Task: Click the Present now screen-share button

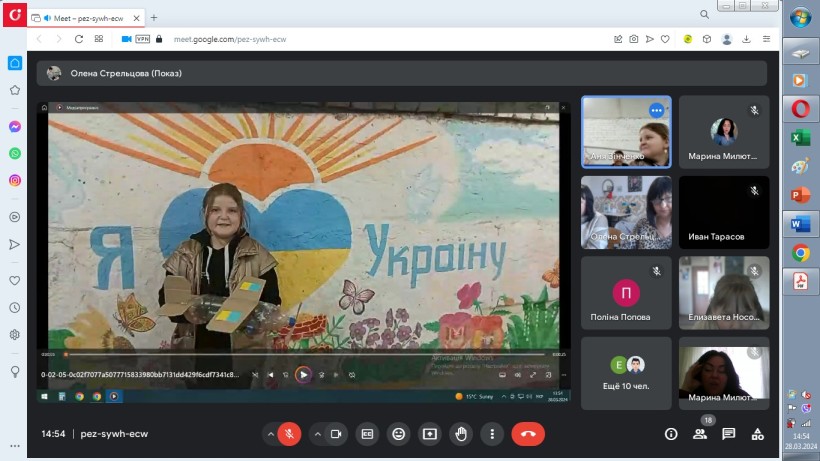Action: click(x=430, y=434)
